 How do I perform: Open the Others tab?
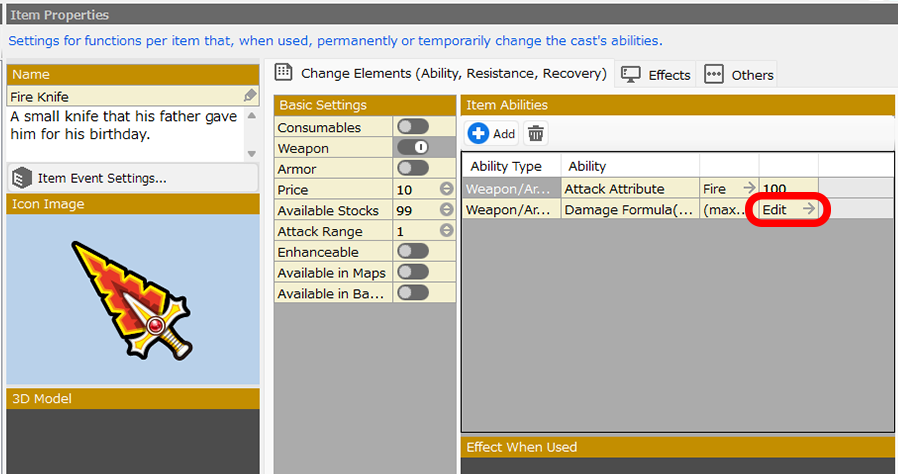tap(739, 75)
